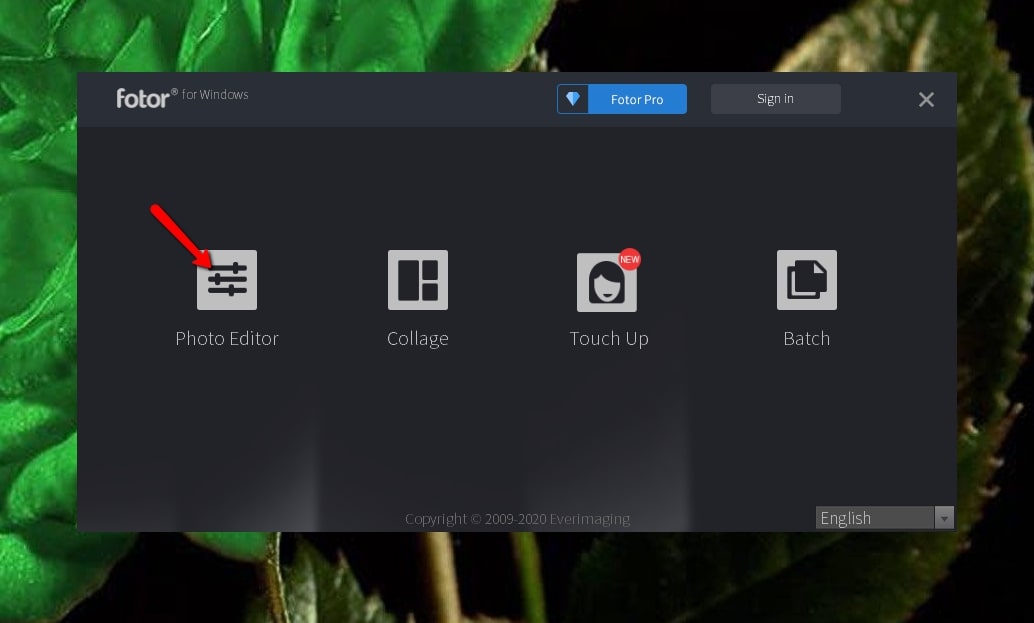Open the Batch processing icon

(x=806, y=280)
